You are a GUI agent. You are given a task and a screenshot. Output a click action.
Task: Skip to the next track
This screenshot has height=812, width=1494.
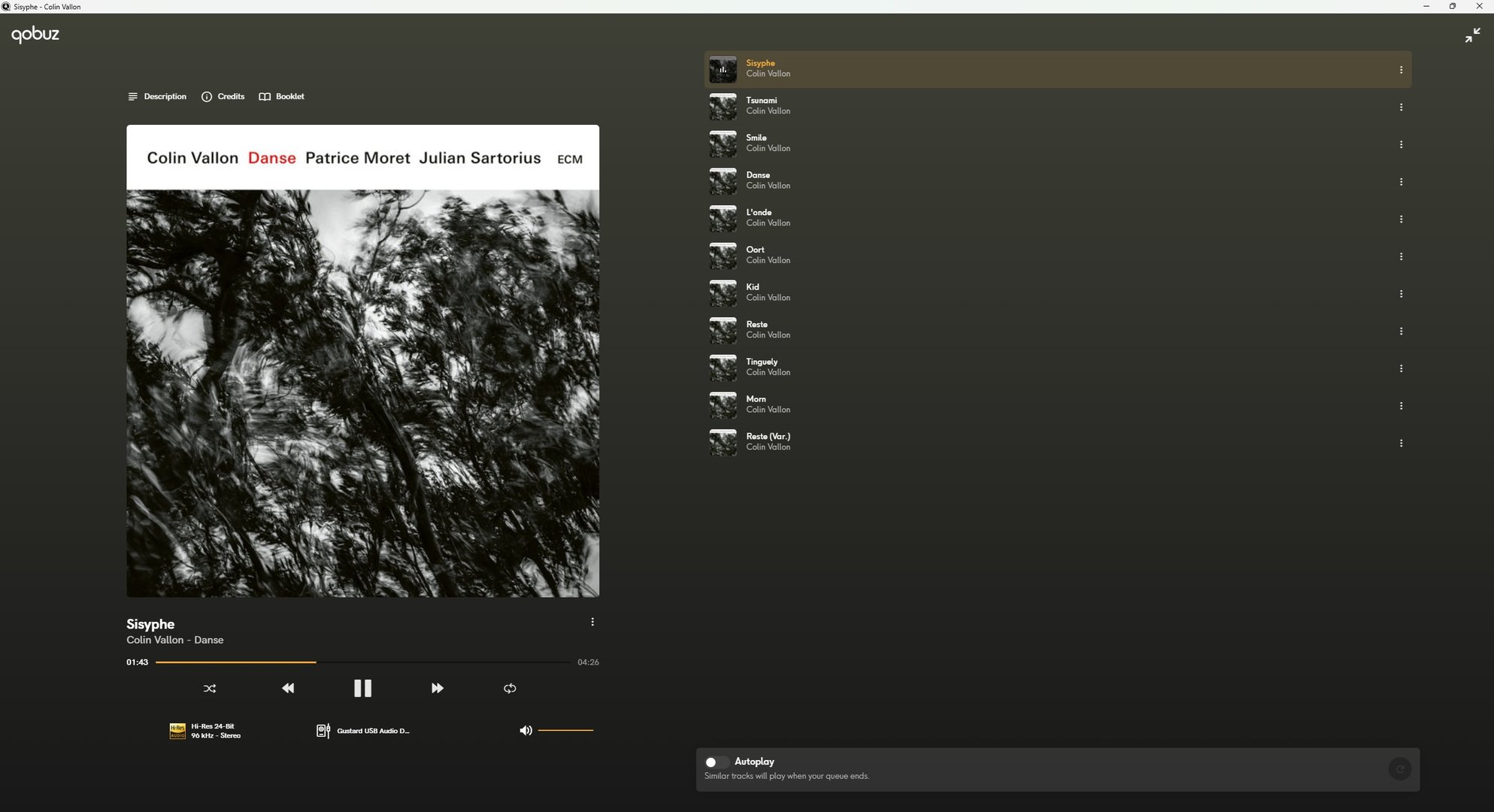pyautogui.click(x=437, y=688)
